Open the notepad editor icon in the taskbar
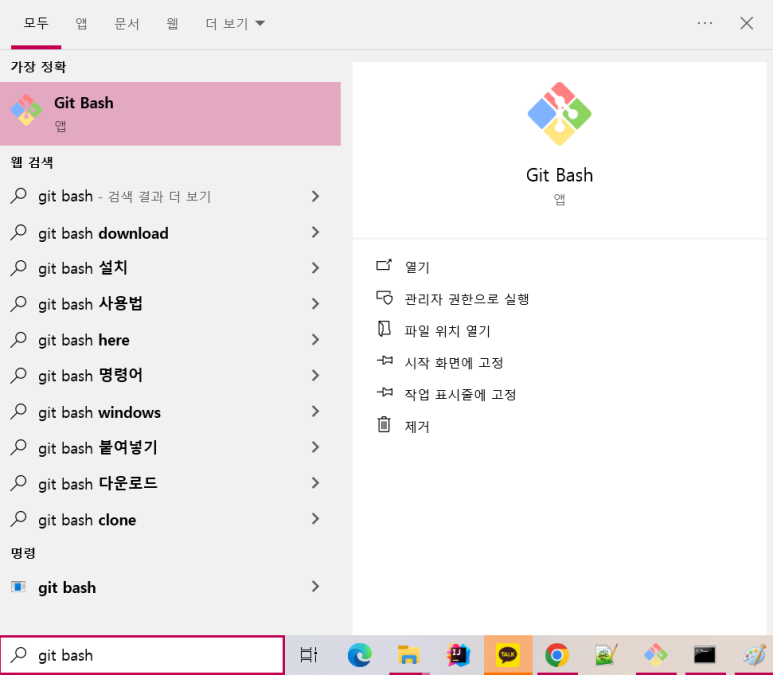This screenshot has width=773, height=675. click(x=606, y=655)
